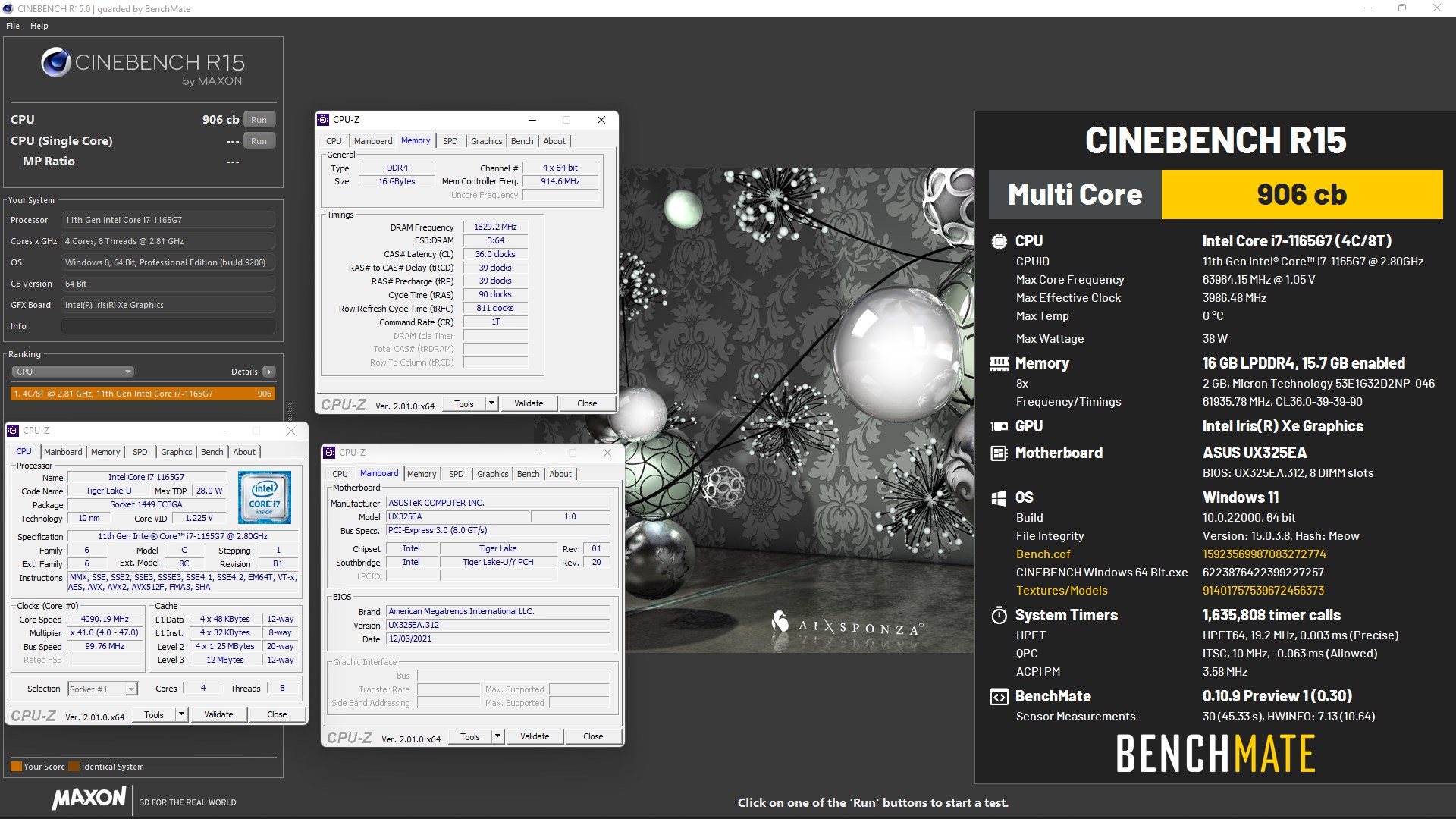Click the Motherboard icon in BenchMate panel
Image resolution: width=1456 pixels, height=819 pixels.
point(999,453)
